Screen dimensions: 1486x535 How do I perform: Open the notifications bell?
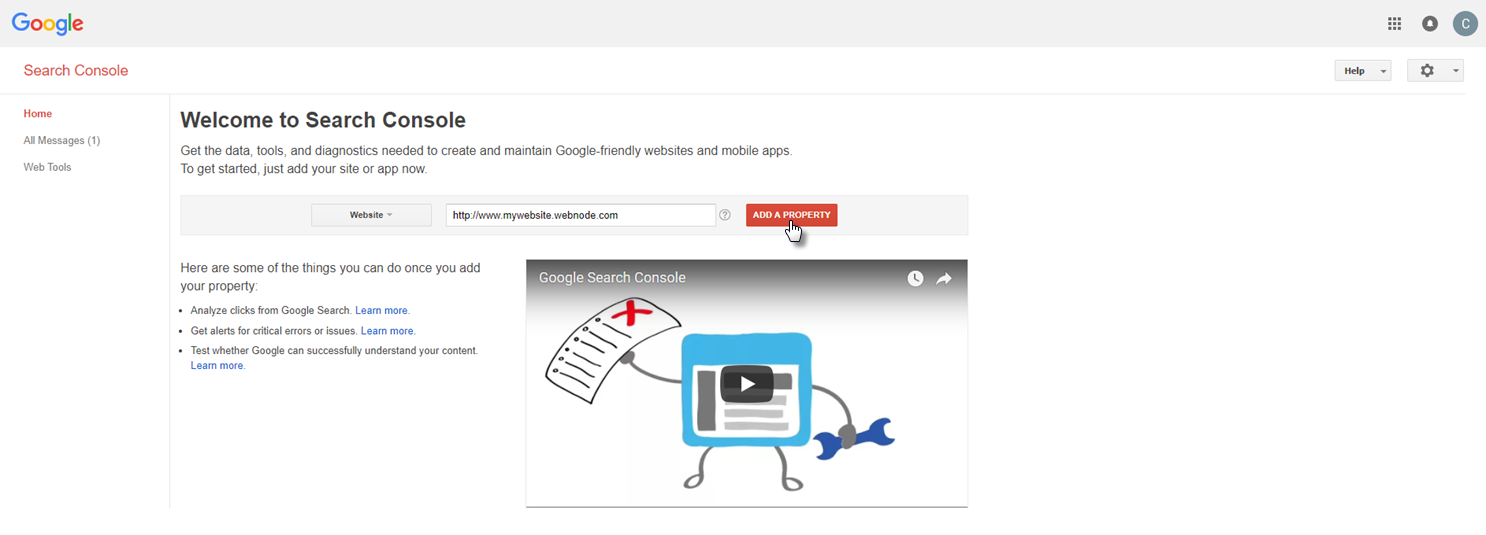[1430, 24]
